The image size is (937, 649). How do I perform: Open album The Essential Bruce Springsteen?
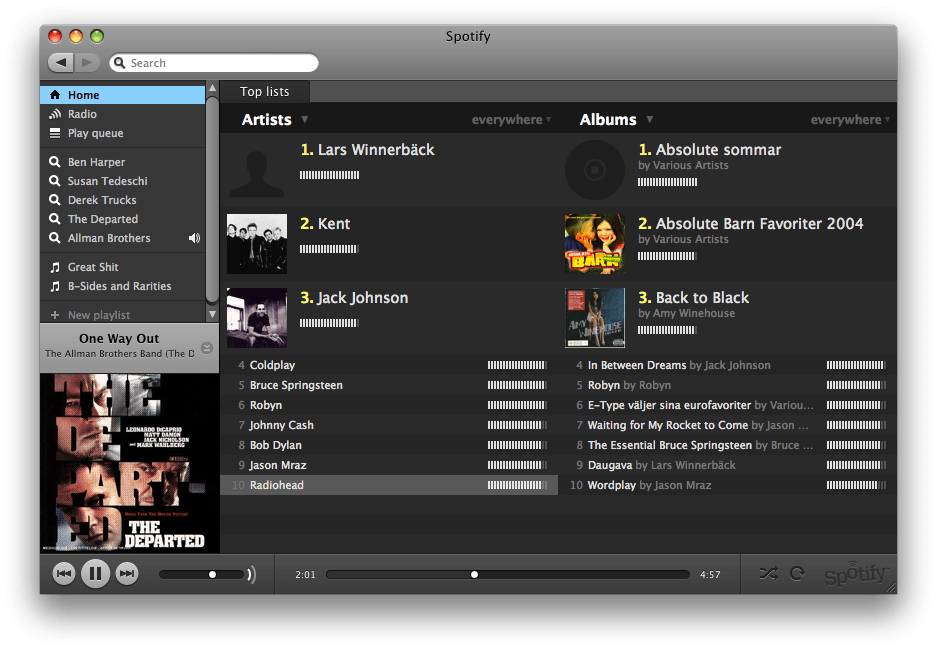coord(670,445)
